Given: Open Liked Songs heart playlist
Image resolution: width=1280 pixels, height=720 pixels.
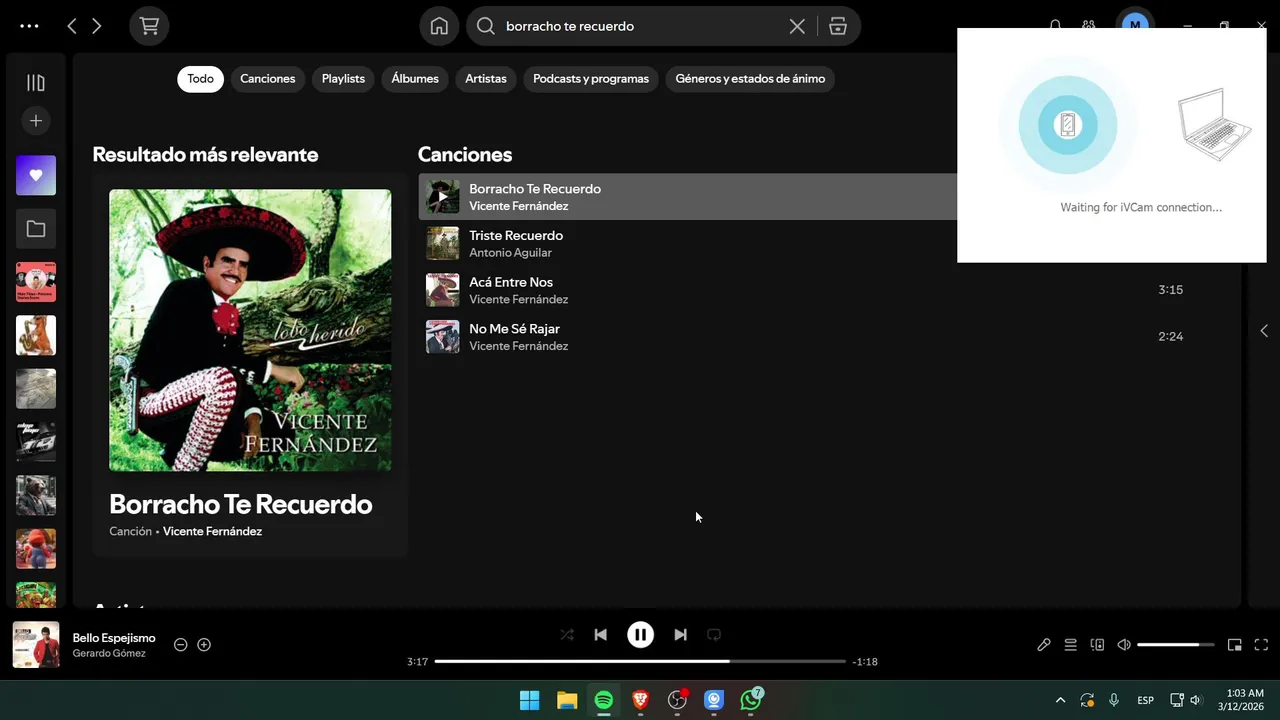Looking at the screenshot, I should pyautogui.click(x=36, y=175).
